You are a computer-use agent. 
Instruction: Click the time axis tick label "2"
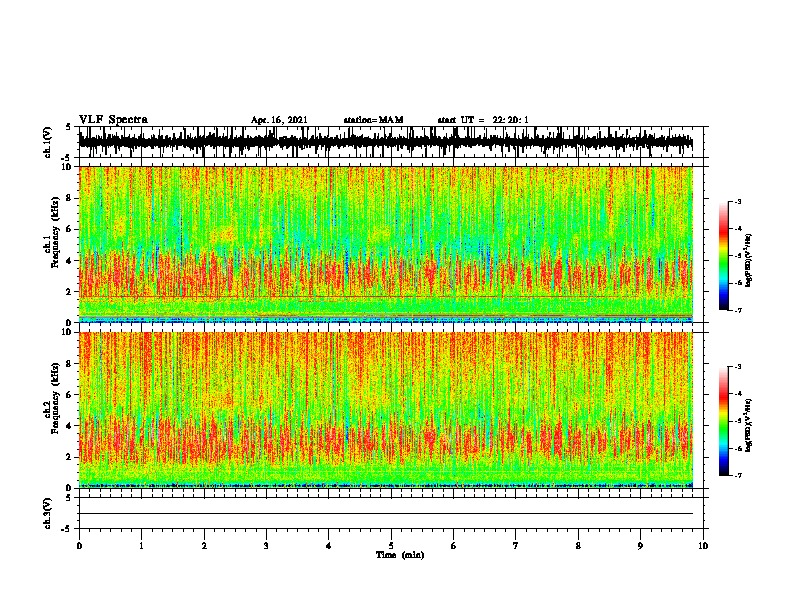(x=204, y=546)
